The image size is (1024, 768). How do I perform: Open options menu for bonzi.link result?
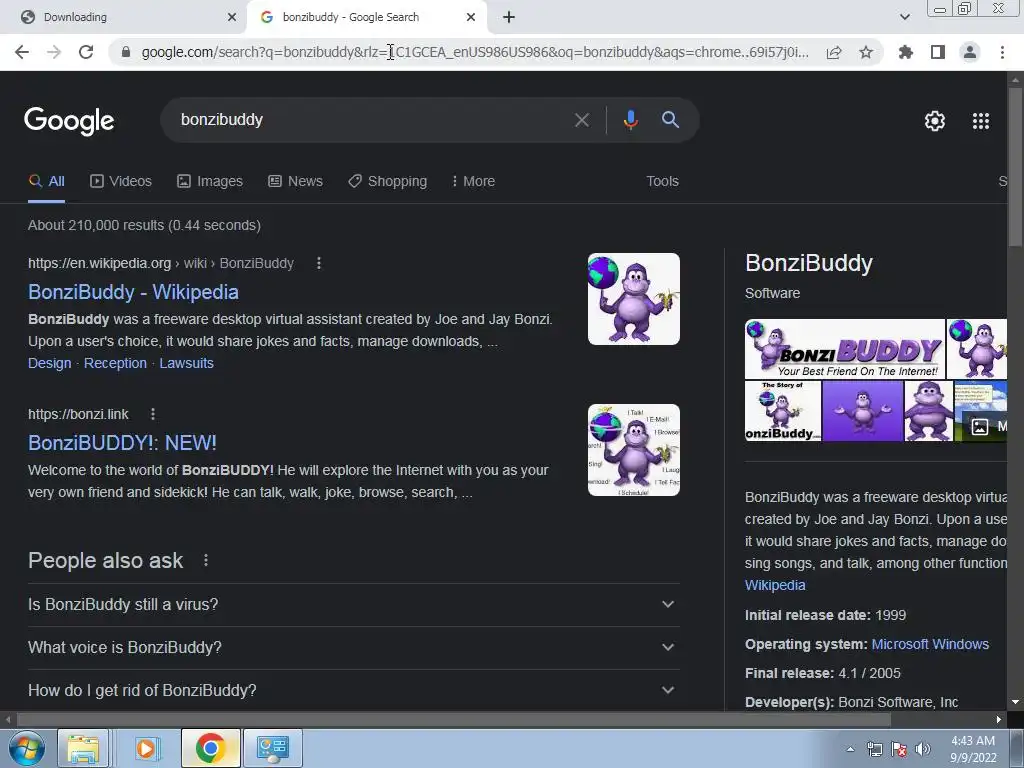[x=153, y=414]
